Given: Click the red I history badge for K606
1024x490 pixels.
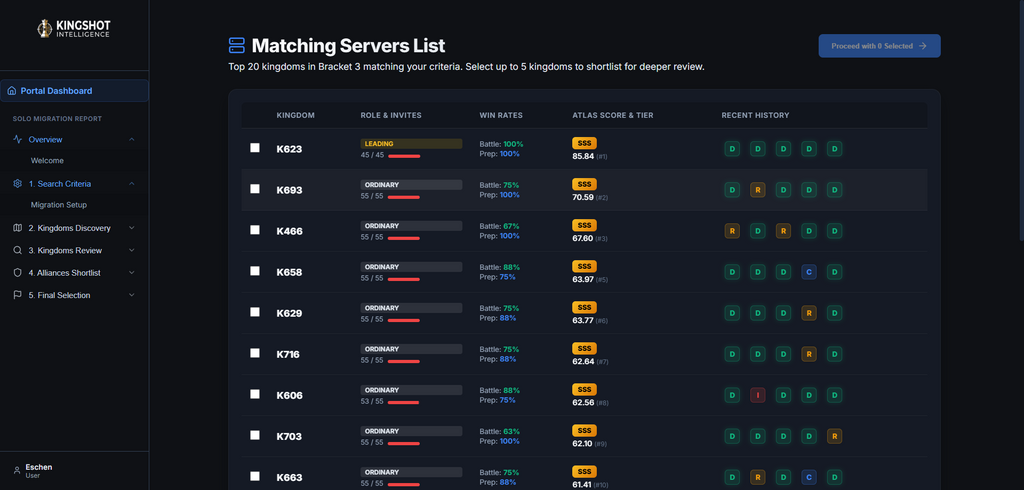Looking at the screenshot, I should [758, 395].
